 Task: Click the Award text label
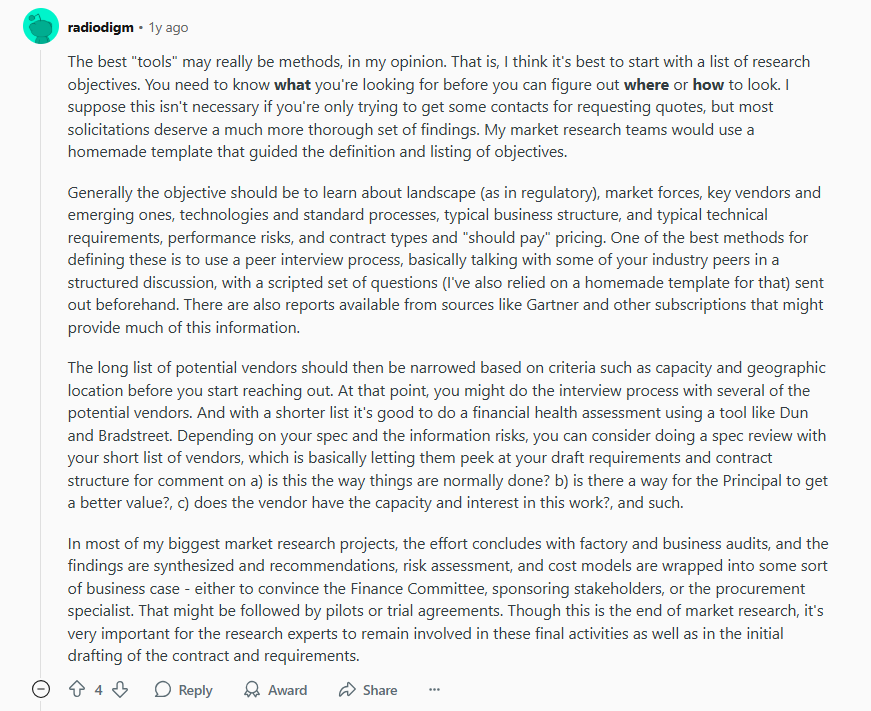click(287, 690)
